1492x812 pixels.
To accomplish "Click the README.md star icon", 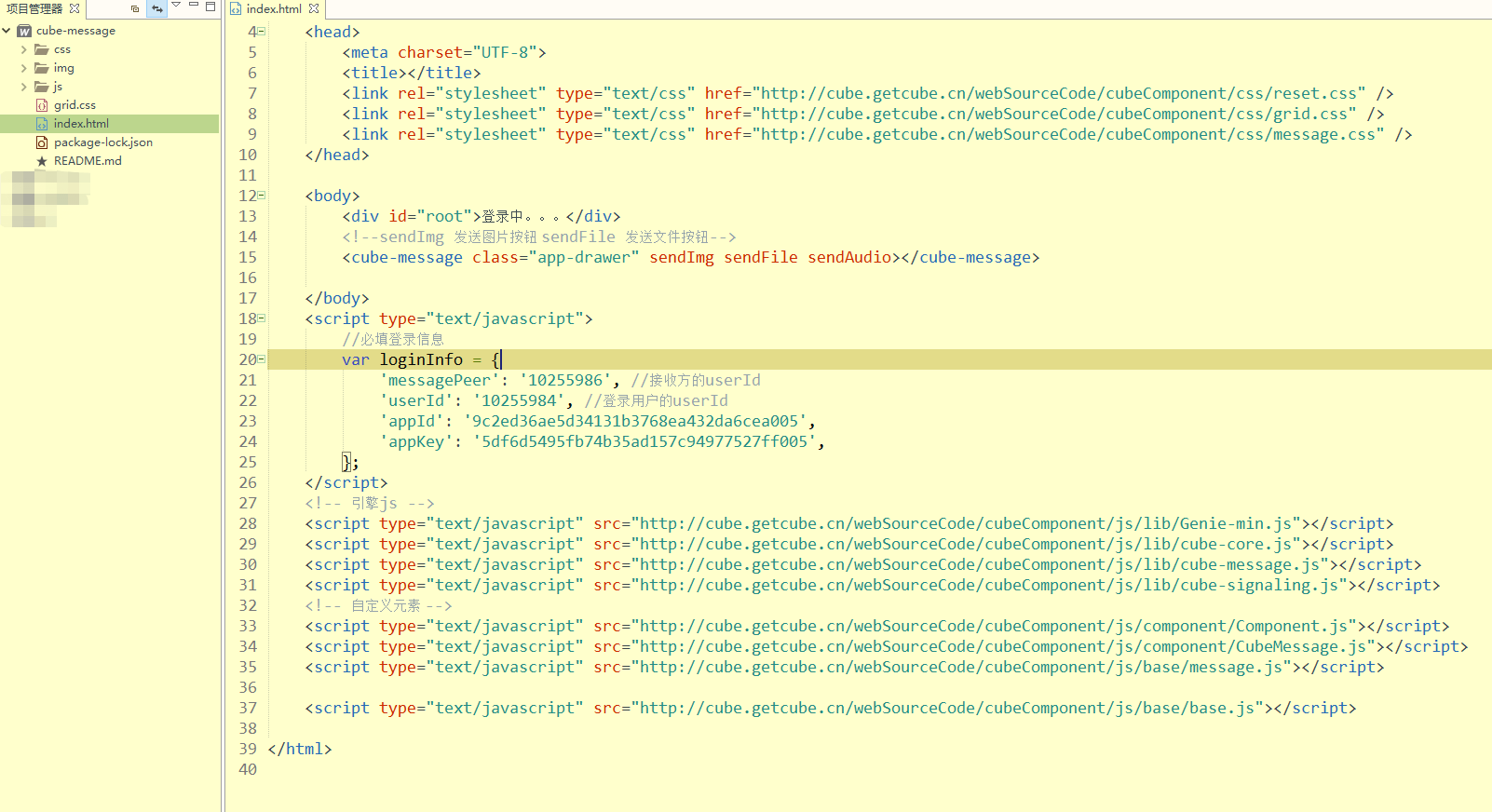I will (x=42, y=161).
